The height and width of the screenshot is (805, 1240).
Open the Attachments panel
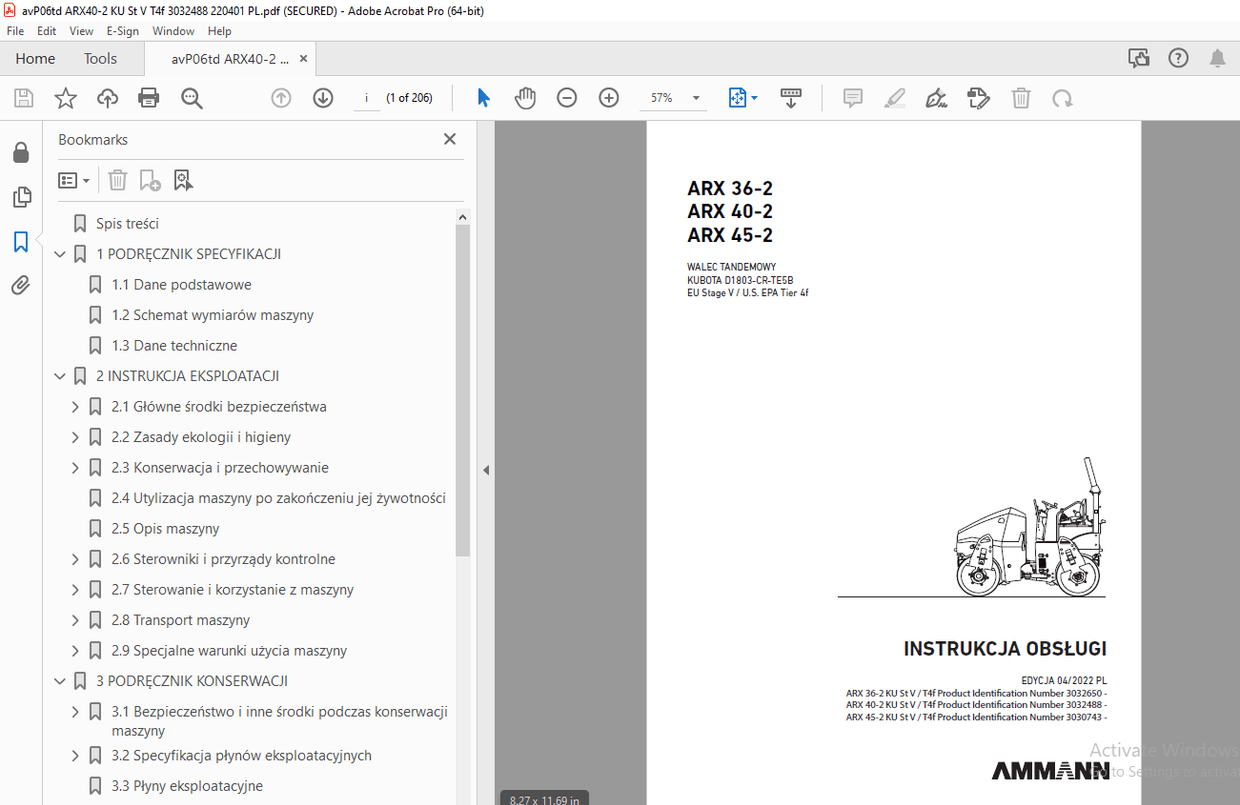tap(21, 285)
